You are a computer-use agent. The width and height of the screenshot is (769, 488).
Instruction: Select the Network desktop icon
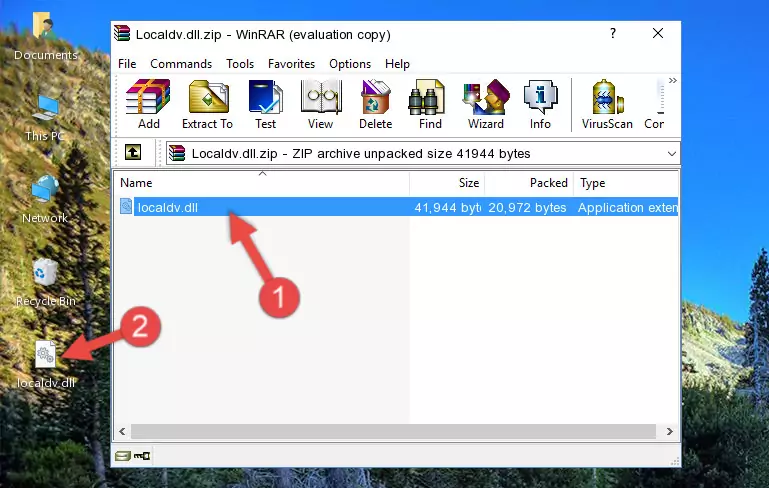coord(45,200)
